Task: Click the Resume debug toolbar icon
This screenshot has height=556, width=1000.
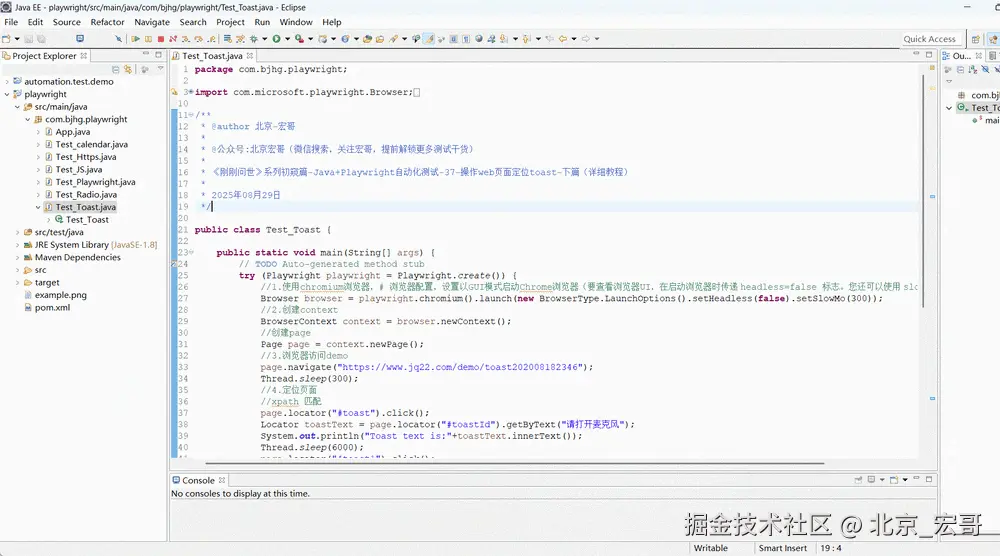Action: tap(135, 39)
